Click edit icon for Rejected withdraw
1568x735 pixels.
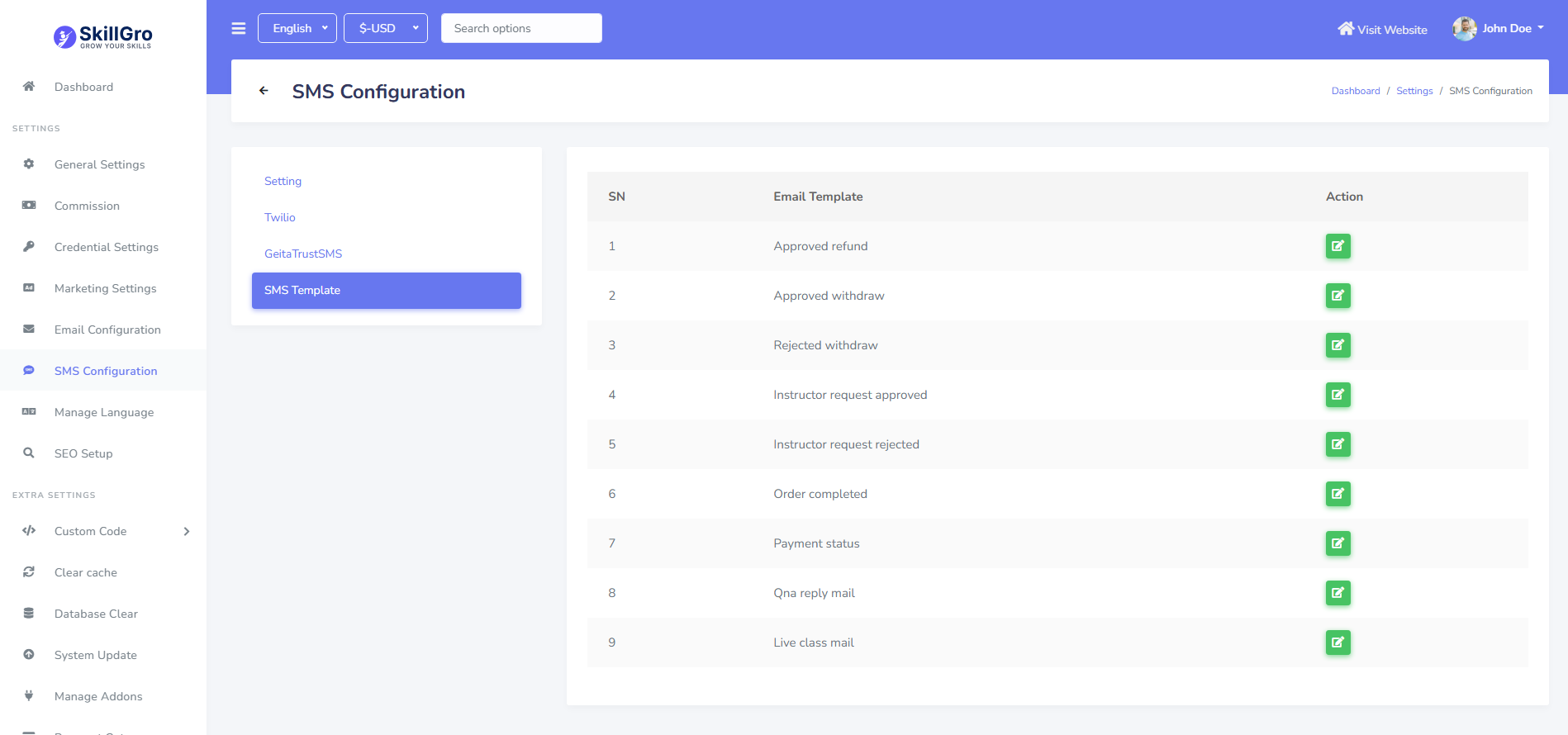coord(1338,345)
